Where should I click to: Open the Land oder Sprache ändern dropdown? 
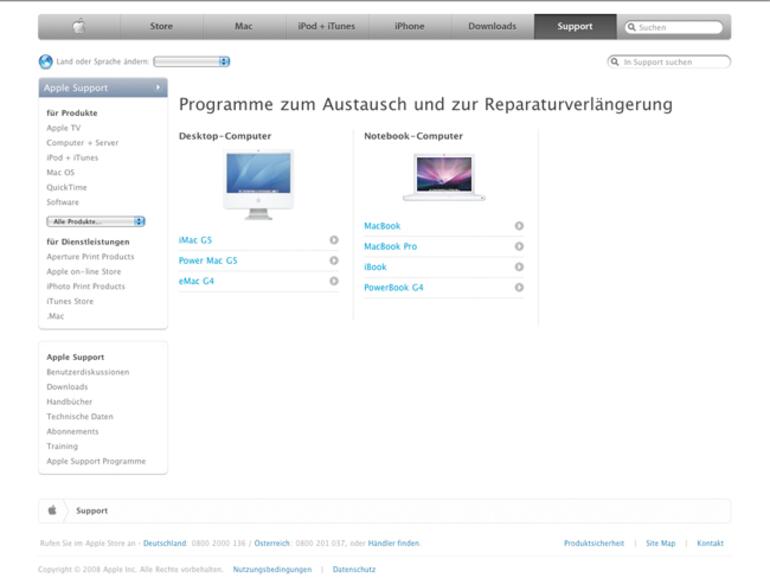click(x=192, y=61)
